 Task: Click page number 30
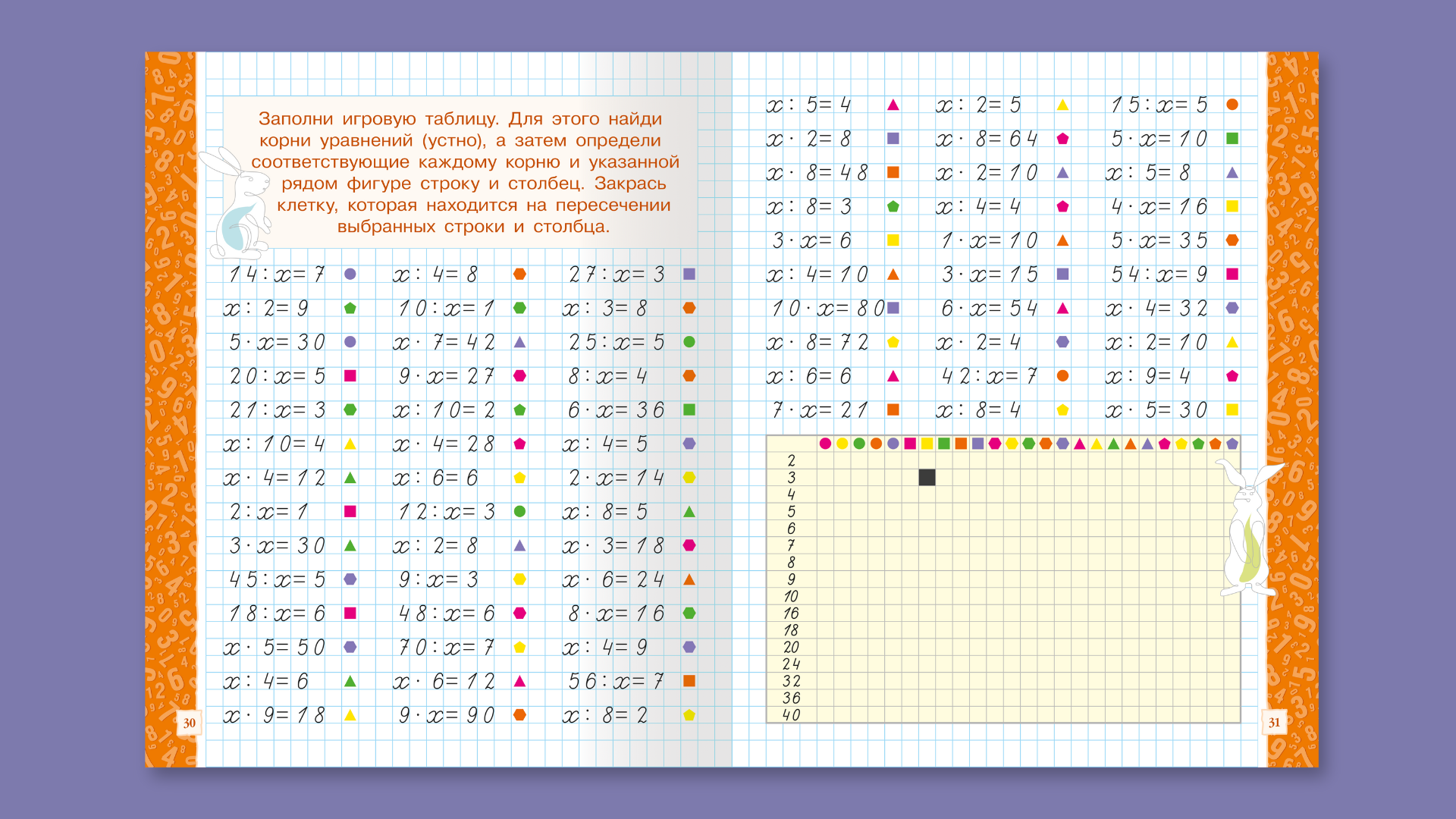[x=189, y=723]
